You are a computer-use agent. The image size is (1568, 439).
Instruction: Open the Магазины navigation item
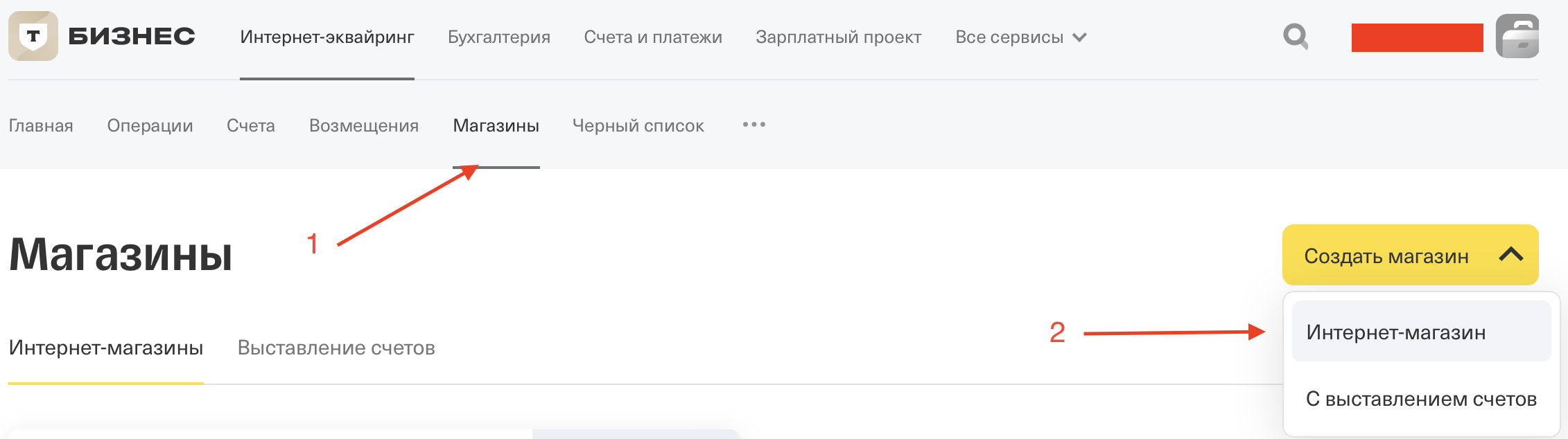[x=496, y=125]
